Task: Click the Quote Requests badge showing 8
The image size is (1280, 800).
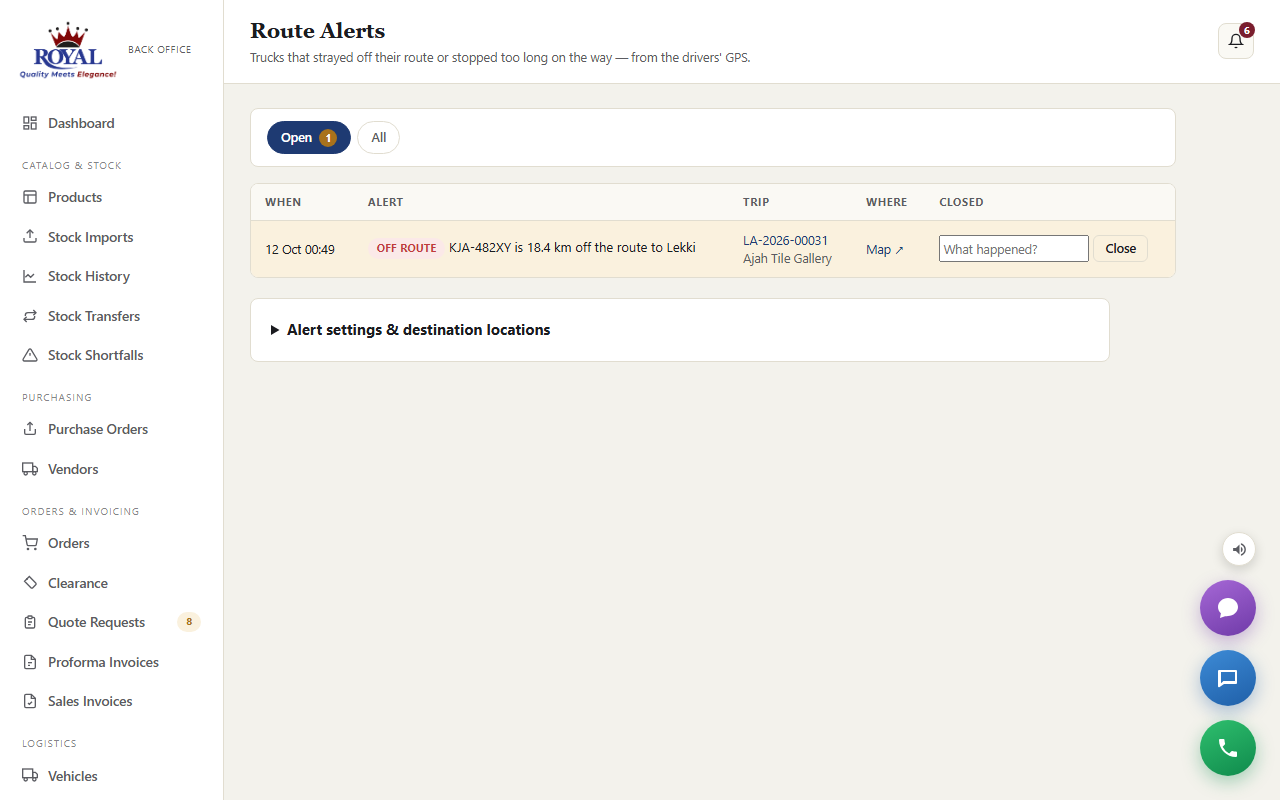Action: point(189,622)
